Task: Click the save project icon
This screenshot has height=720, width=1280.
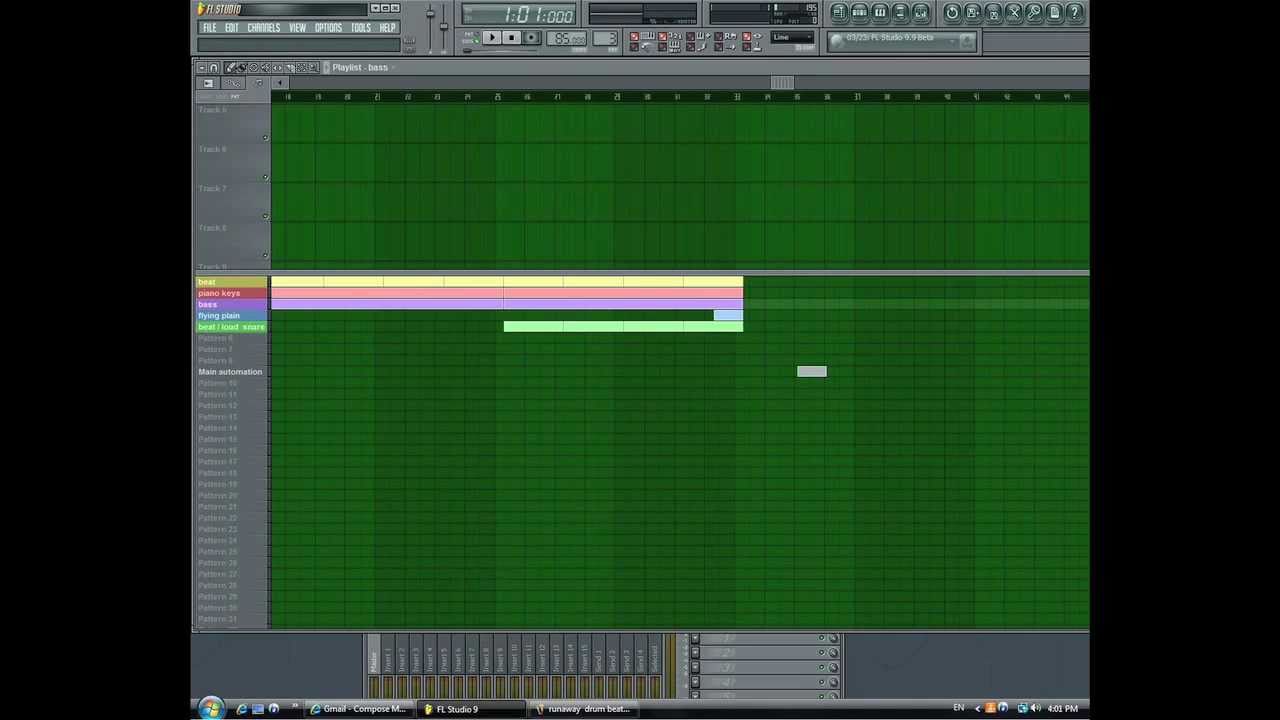Action: pos(972,12)
